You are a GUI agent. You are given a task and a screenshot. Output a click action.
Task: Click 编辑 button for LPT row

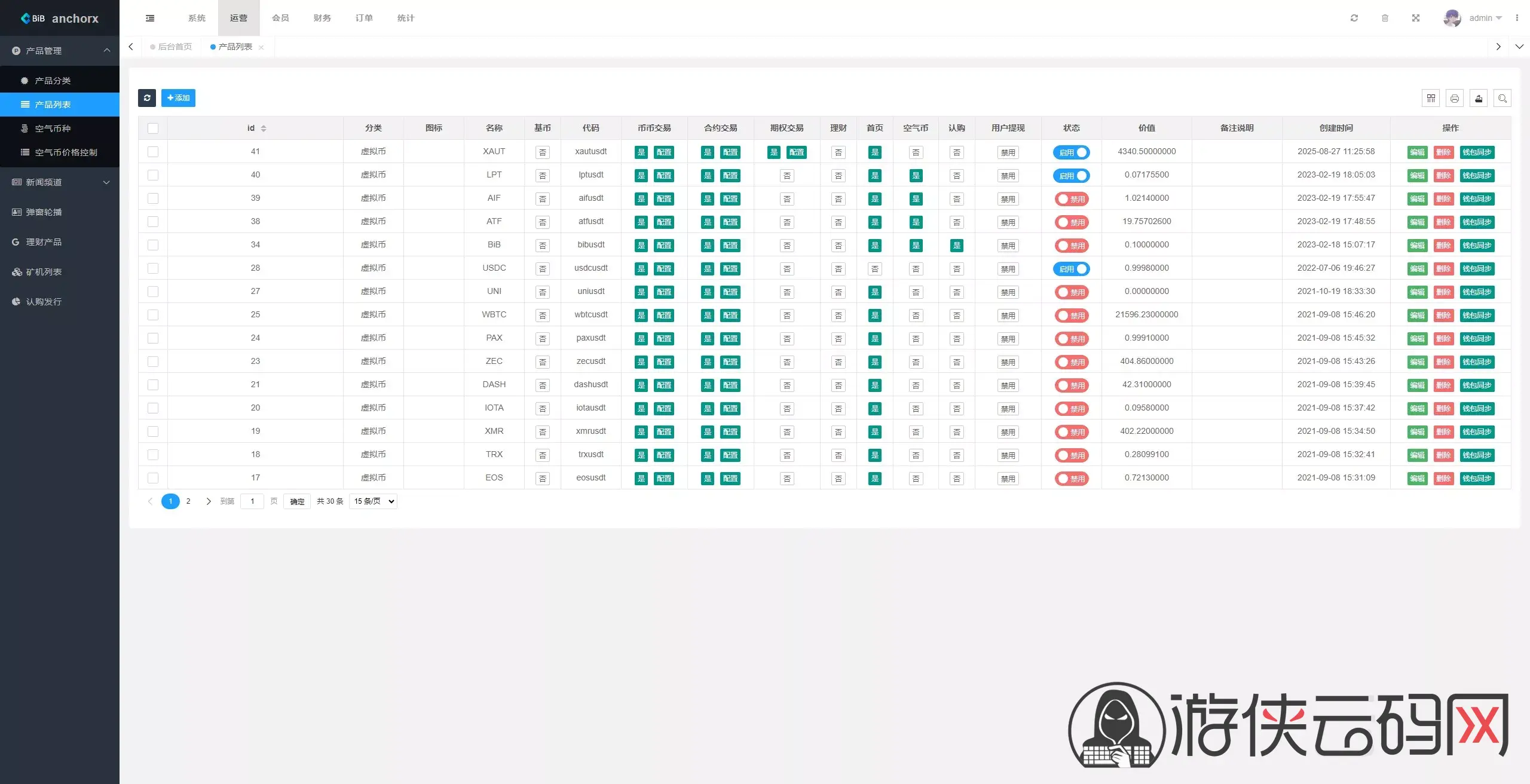(x=1417, y=176)
